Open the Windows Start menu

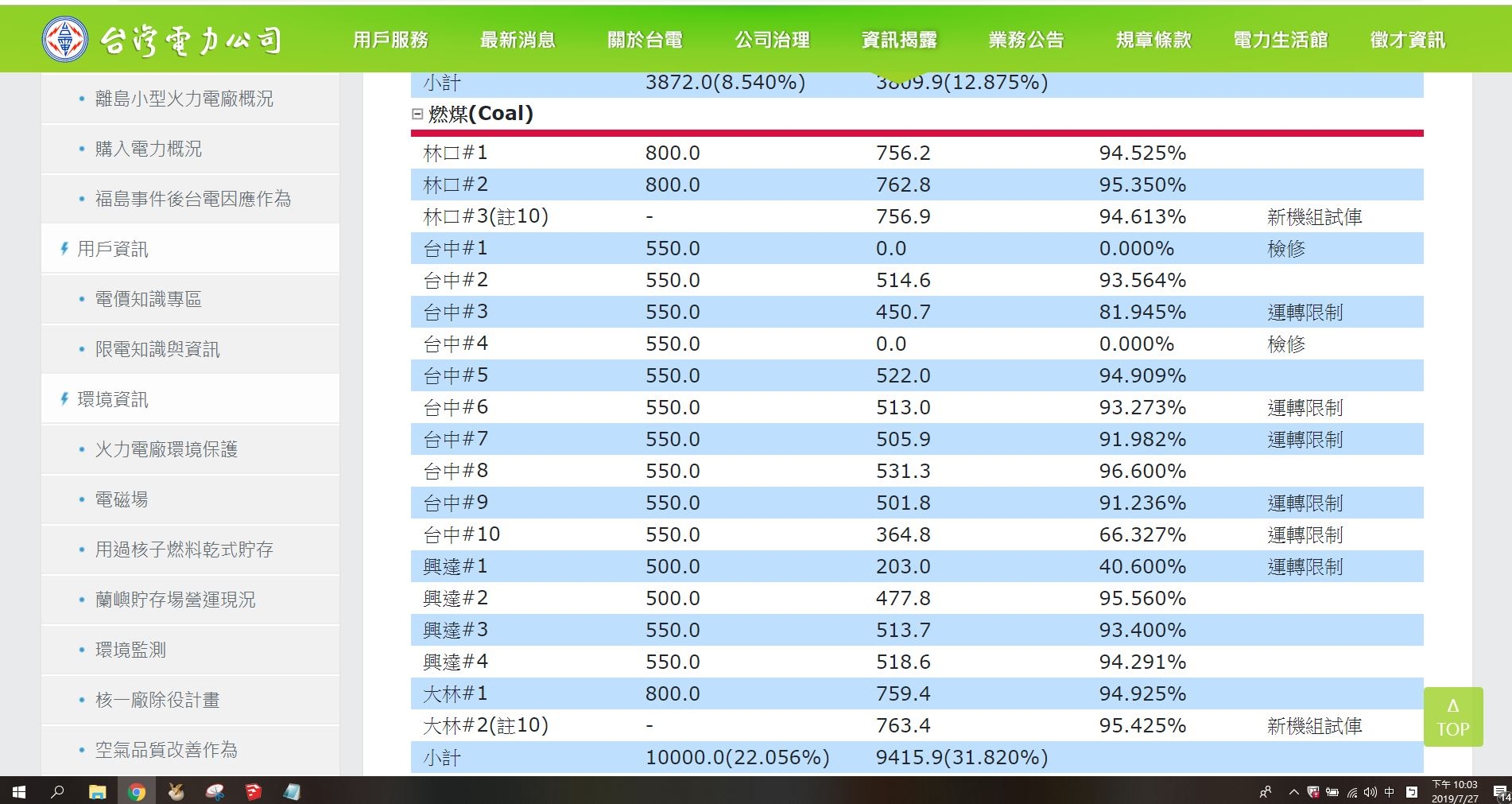19,791
